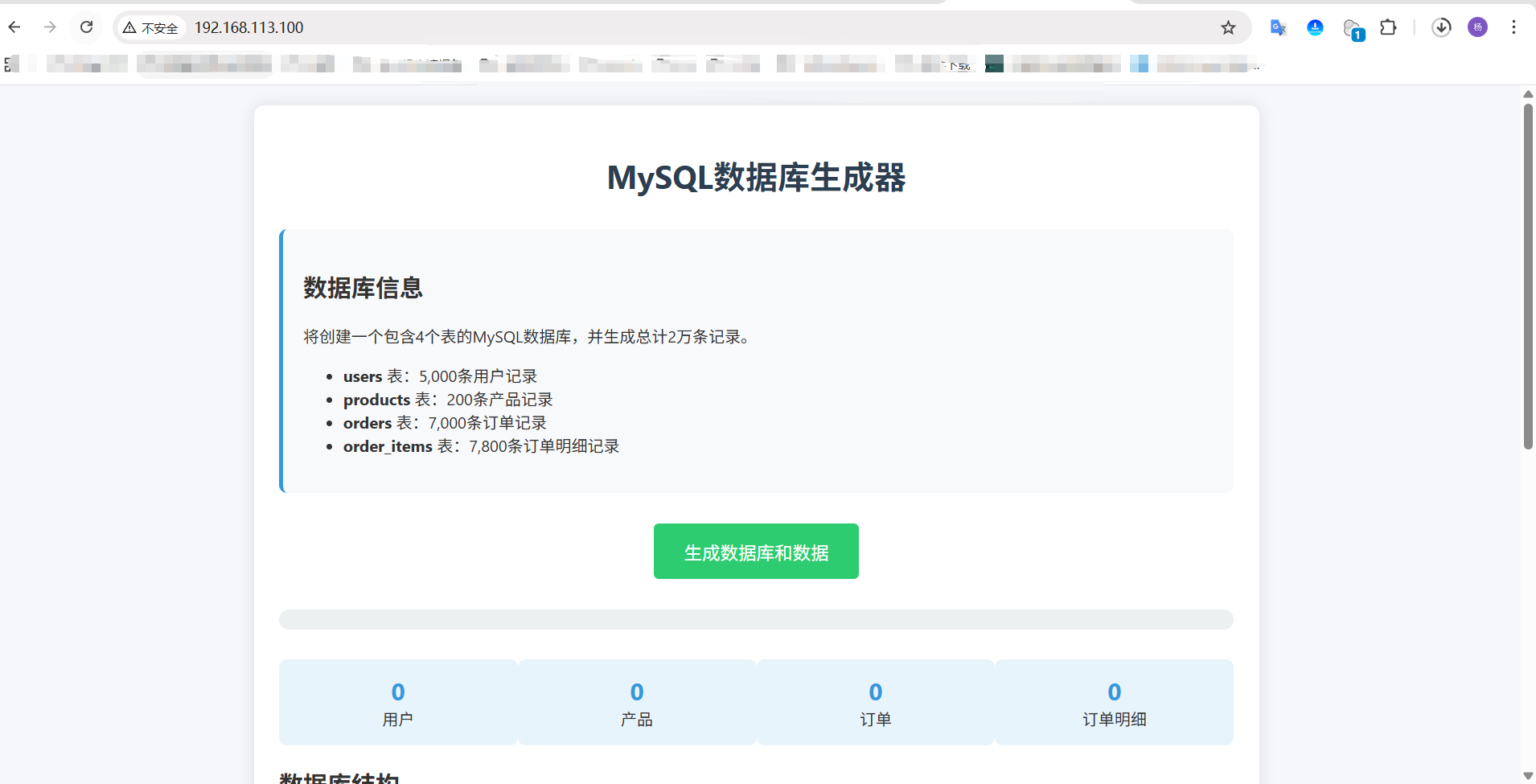The image size is (1536, 784).
Task: Click the products 表 list item
Action: [448, 400]
